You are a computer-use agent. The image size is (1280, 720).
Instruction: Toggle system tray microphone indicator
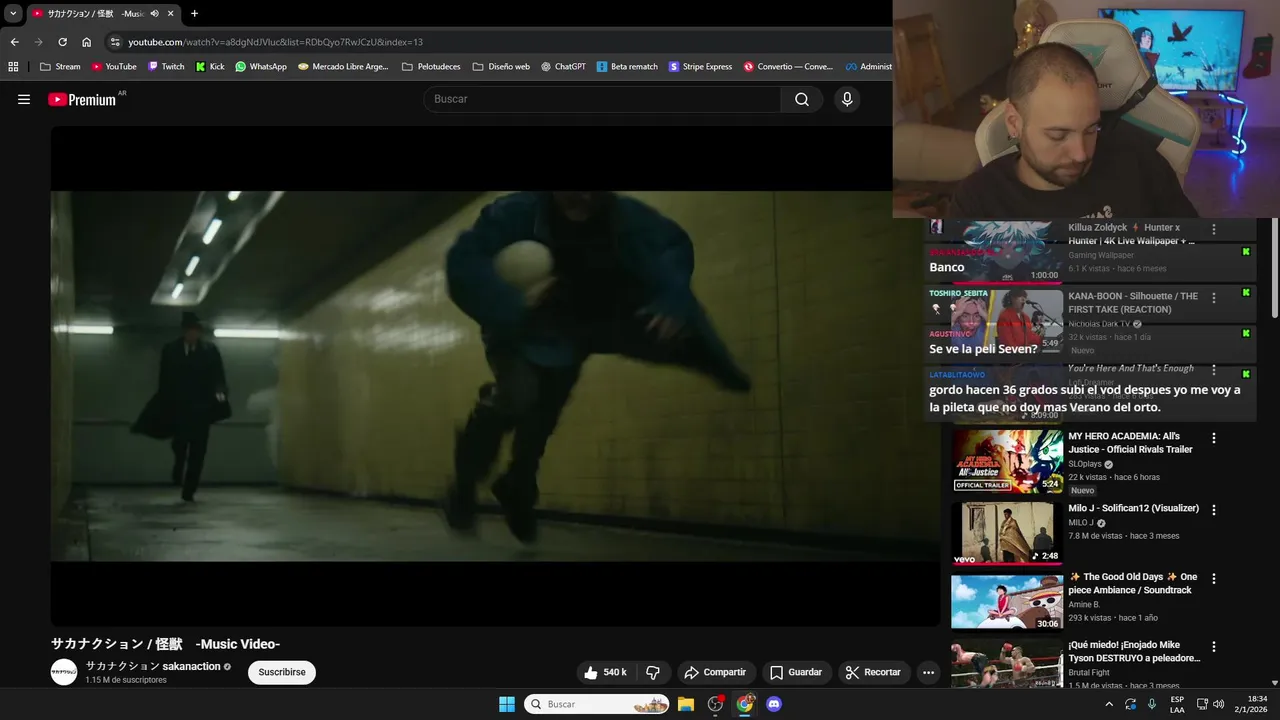pos(1152,704)
